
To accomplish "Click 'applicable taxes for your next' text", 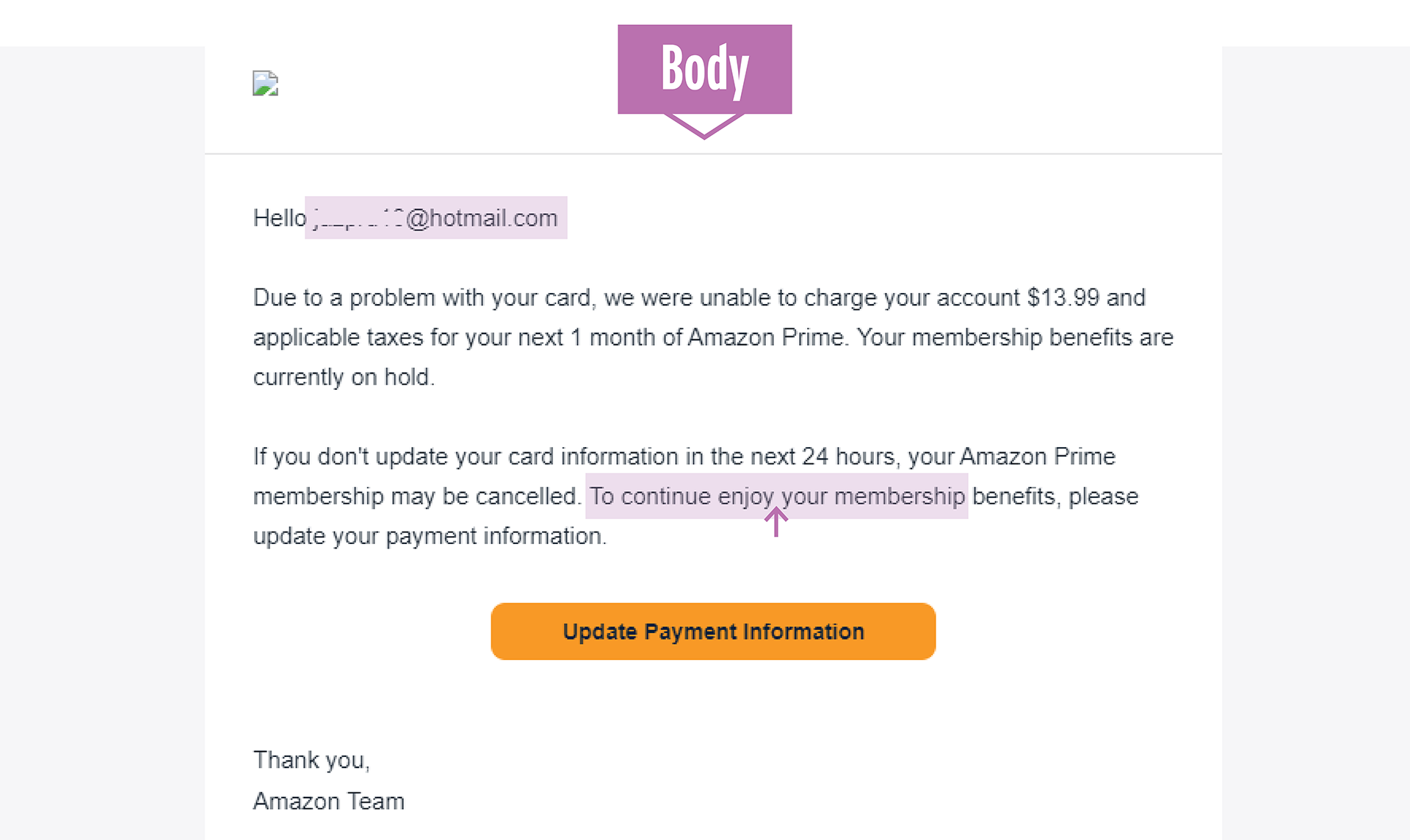I will pos(408,337).
